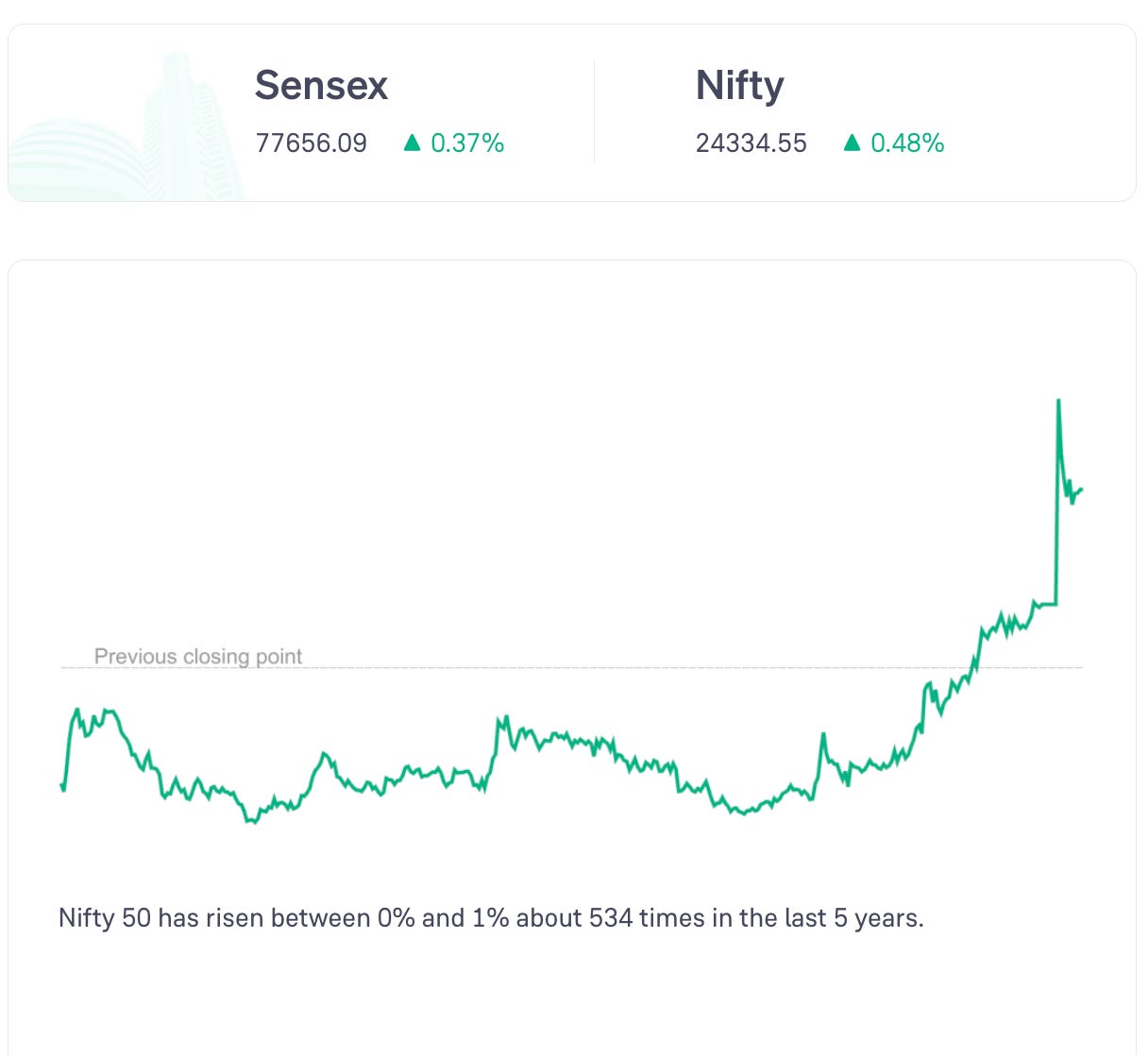
Task: Click the Nifty 50 five-year statistic sentence
Action: (491, 918)
